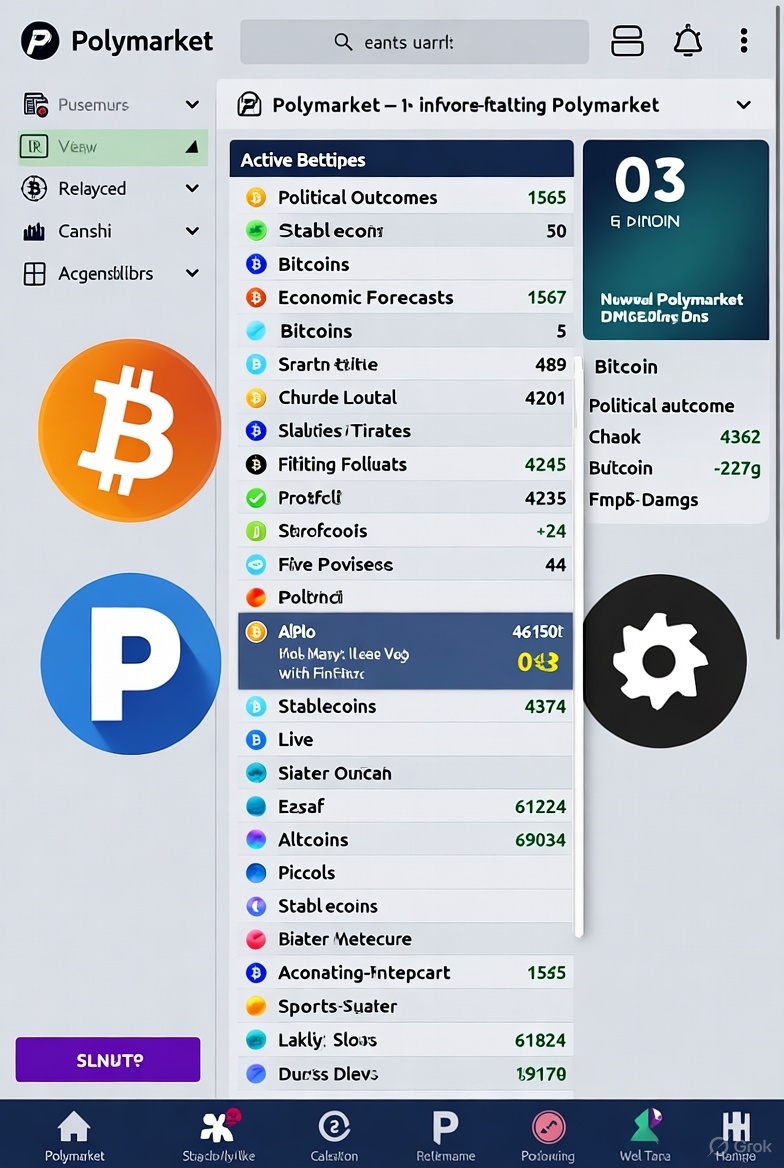Image resolution: width=784 pixels, height=1168 pixels.
Task: Click the list's vertical scrollbar
Action: [x=578, y=650]
